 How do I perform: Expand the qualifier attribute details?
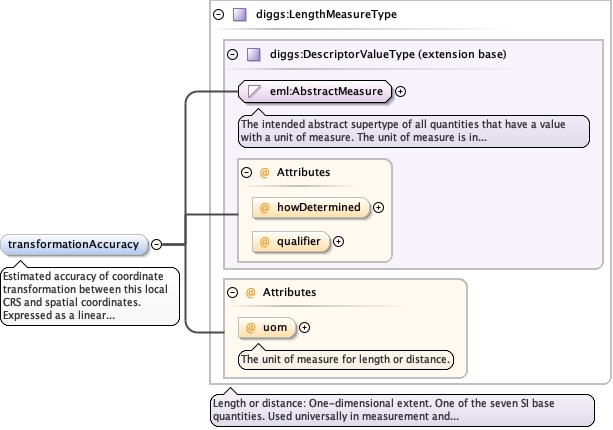338,241
